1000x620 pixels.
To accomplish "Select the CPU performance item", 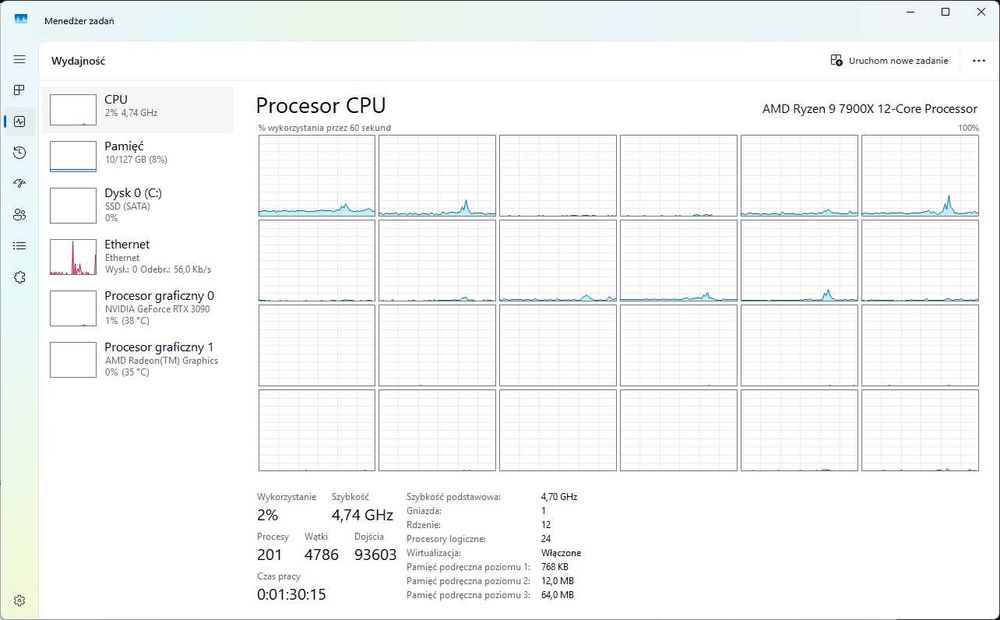I will [x=138, y=110].
